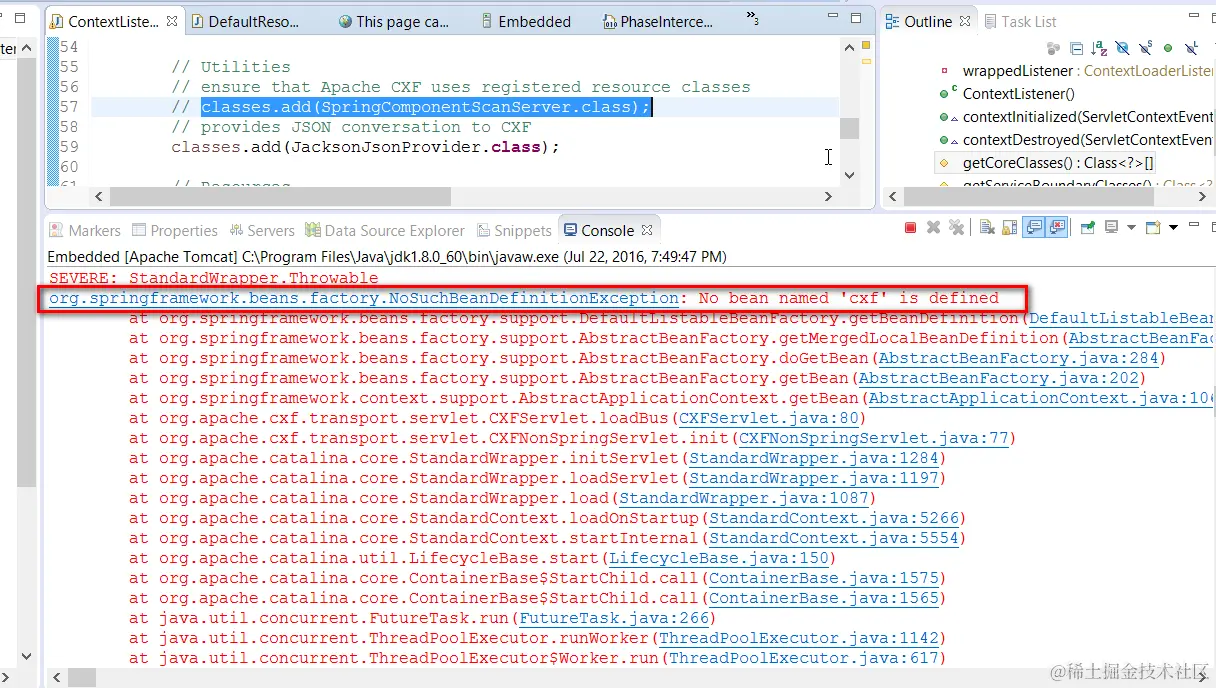The width and height of the screenshot is (1216, 688).
Task: Toggle Show Console on standard output change
Action: click(1034, 228)
